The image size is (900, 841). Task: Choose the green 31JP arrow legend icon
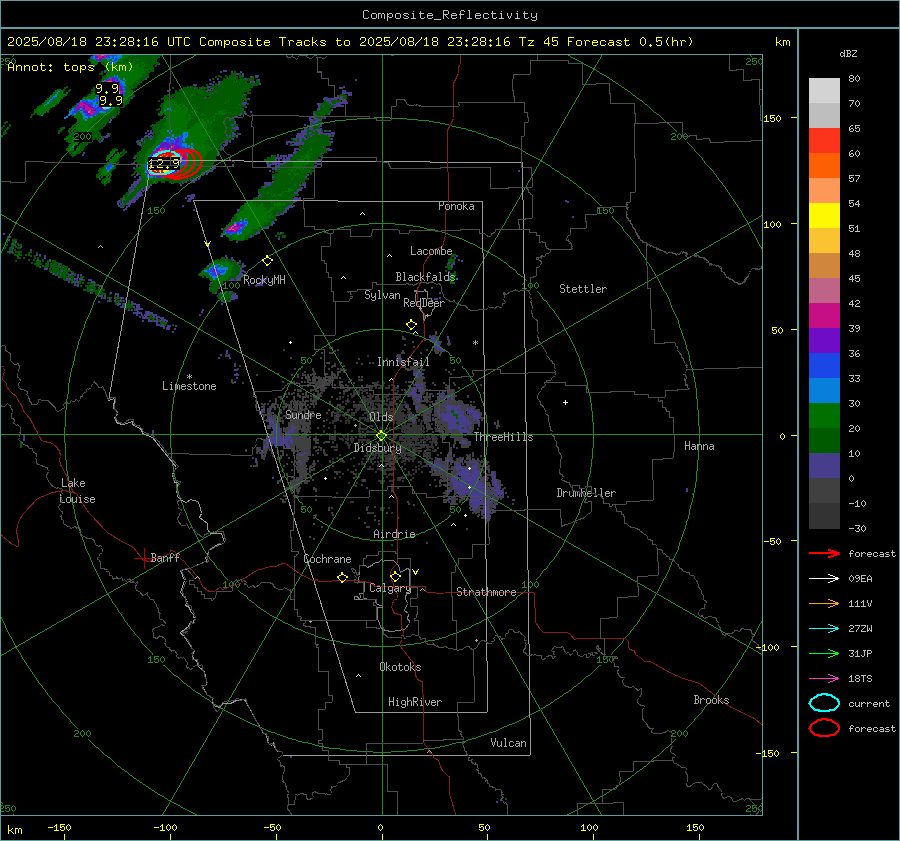click(x=824, y=653)
